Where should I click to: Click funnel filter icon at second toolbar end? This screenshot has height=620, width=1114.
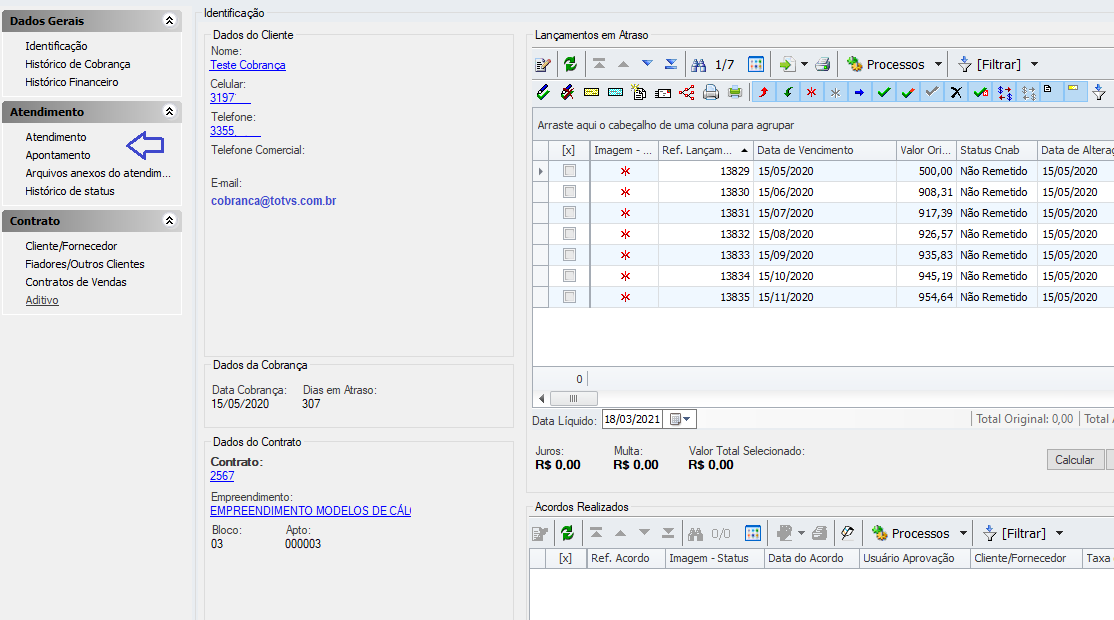1098,92
